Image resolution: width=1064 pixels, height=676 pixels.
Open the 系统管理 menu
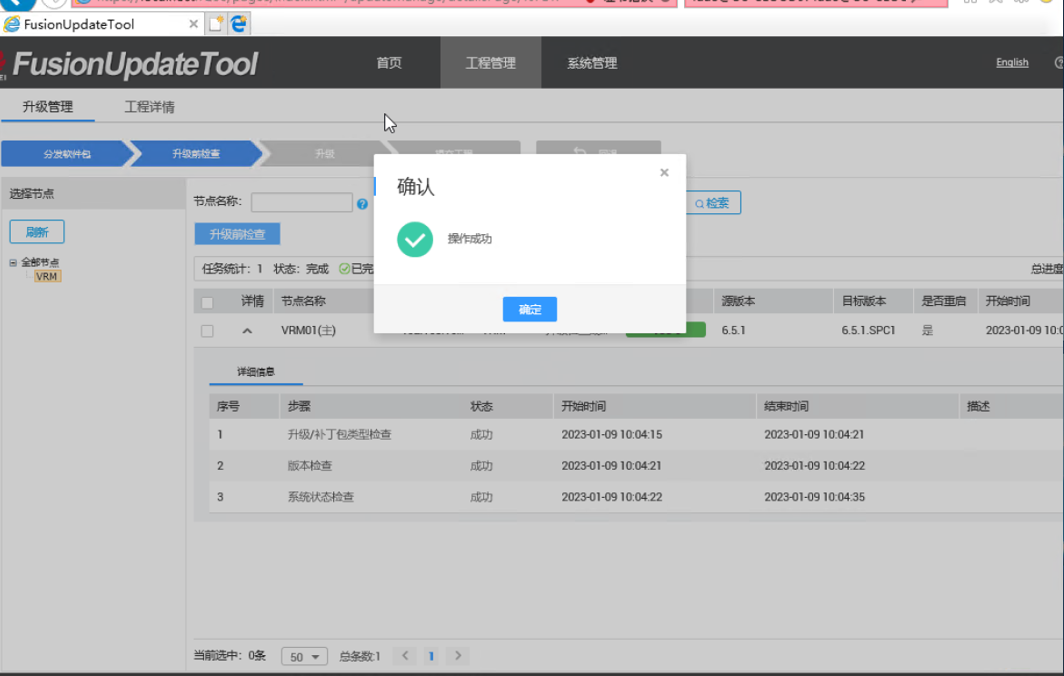click(592, 63)
